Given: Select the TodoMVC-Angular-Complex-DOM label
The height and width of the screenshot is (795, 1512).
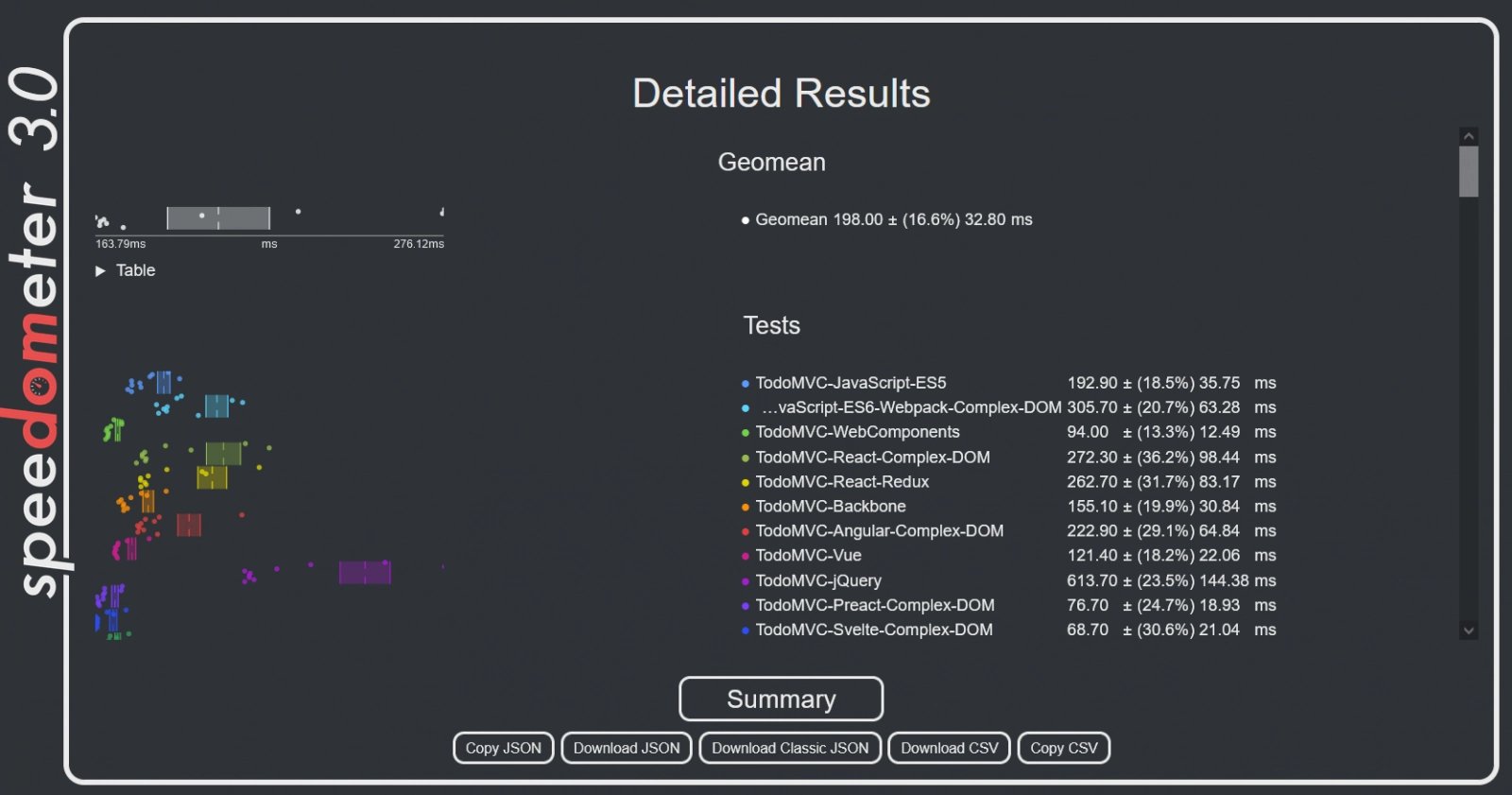Looking at the screenshot, I should [879, 530].
